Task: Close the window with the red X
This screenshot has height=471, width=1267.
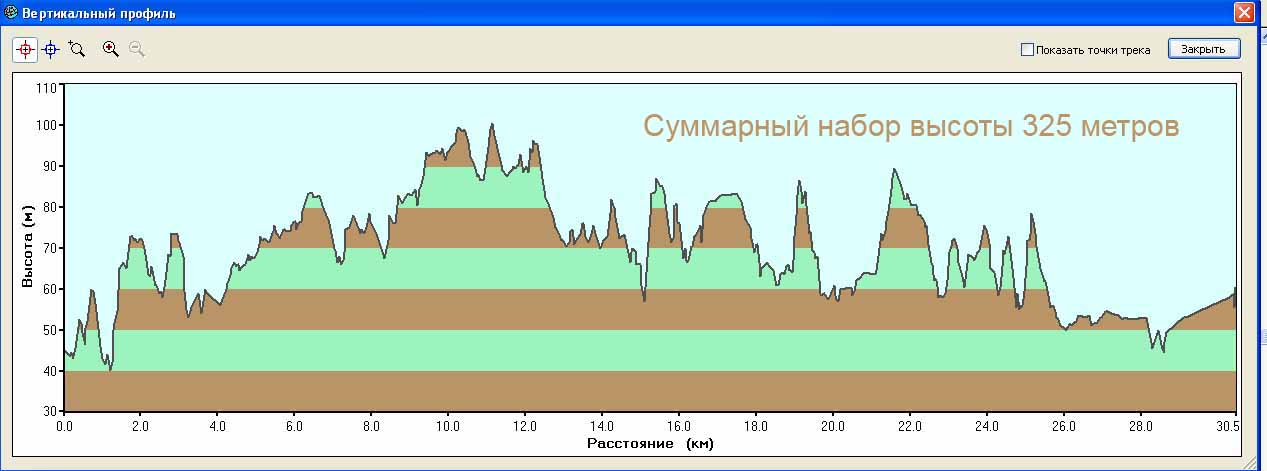Action: click(1244, 13)
